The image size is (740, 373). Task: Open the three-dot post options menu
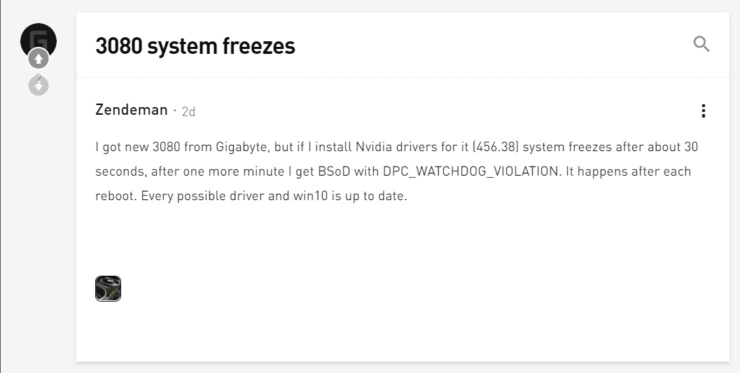pos(703,111)
